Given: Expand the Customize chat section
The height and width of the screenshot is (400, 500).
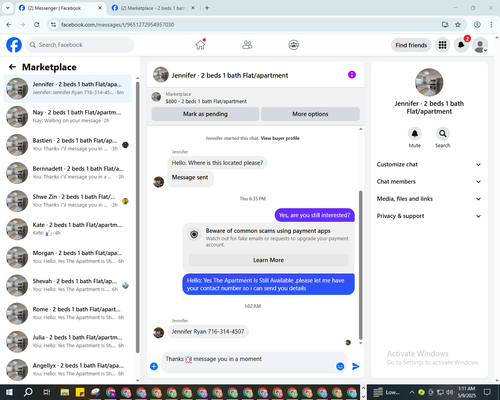Looking at the screenshot, I should 429,164.
